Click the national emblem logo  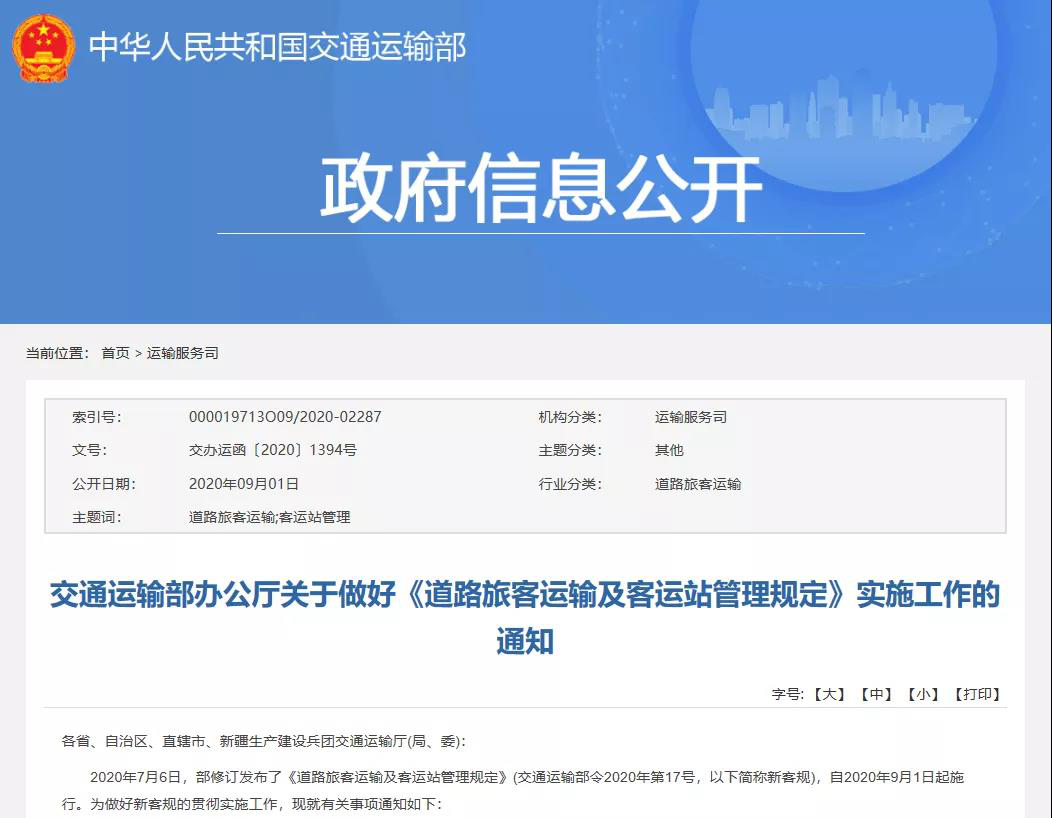click(43, 48)
